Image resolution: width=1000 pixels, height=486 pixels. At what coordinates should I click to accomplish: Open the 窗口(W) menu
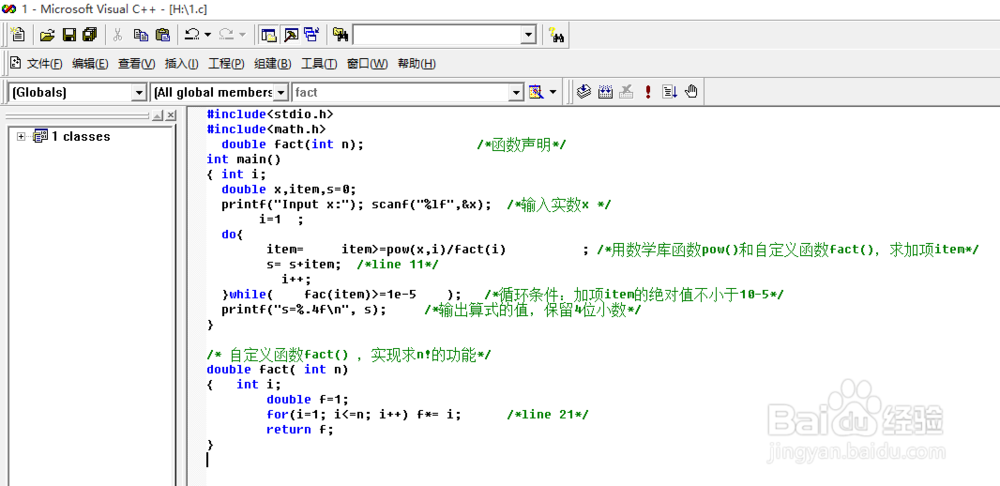[x=367, y=64]
